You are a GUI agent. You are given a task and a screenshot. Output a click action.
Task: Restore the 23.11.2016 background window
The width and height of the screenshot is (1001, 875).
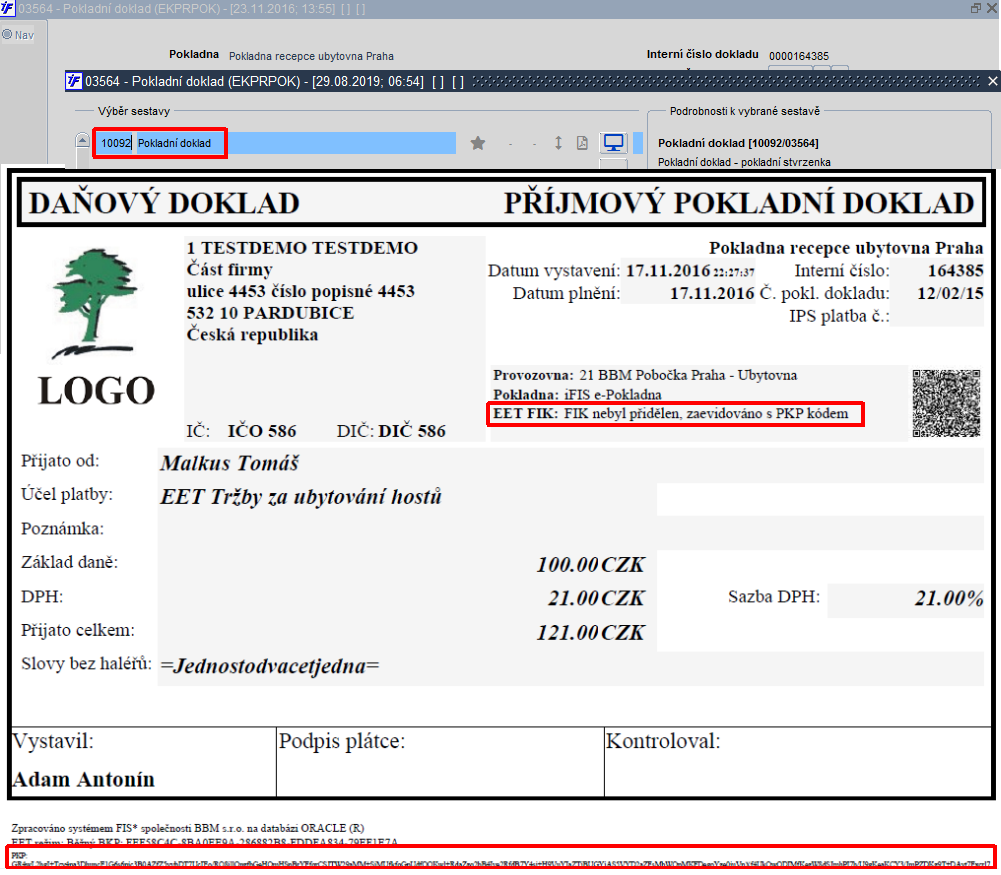tap(975, 8)
